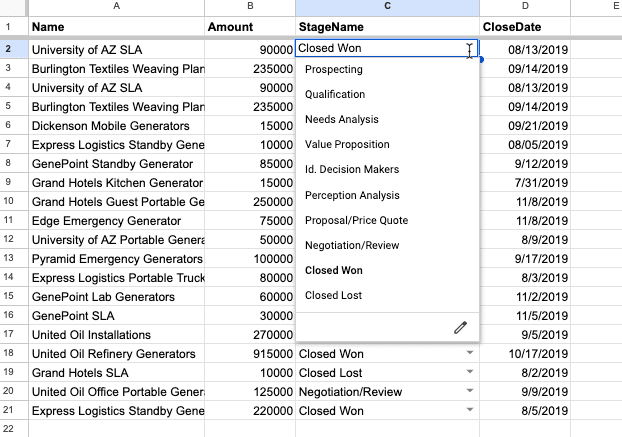The width and height of the screenshot is (622, 437).
Task: Open the stage dropdown arrow in row 18
Action: [470, 353]
